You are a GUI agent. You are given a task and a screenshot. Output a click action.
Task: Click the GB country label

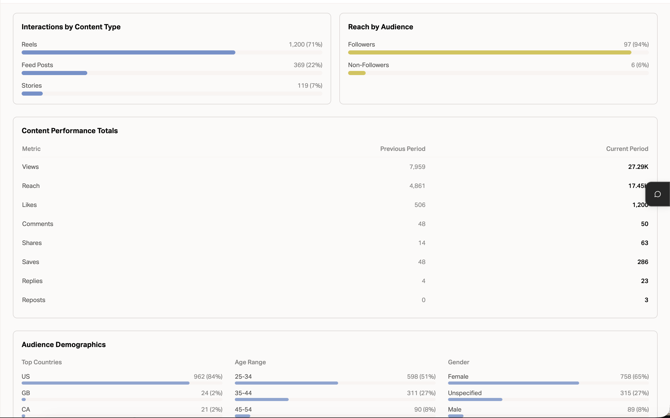[26, 393]
